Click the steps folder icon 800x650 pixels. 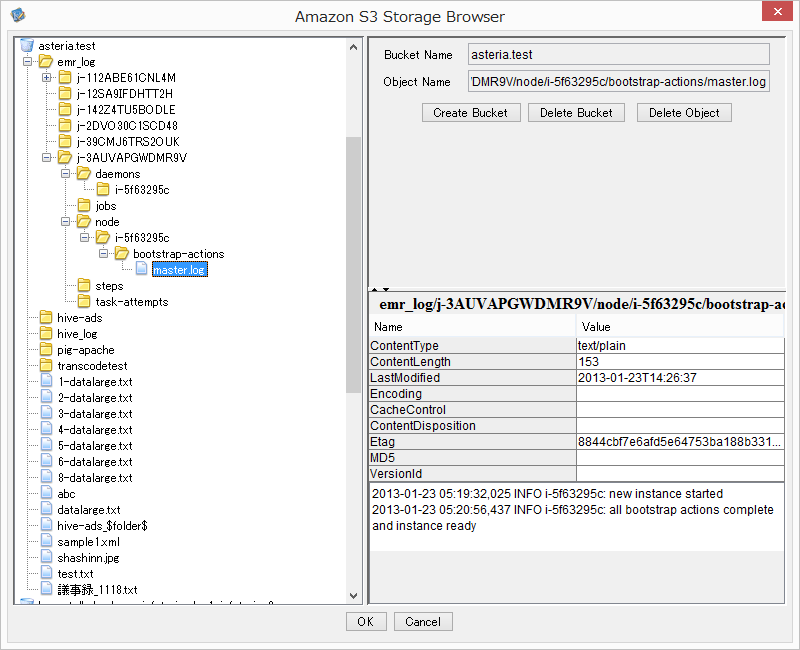(84, 286)
